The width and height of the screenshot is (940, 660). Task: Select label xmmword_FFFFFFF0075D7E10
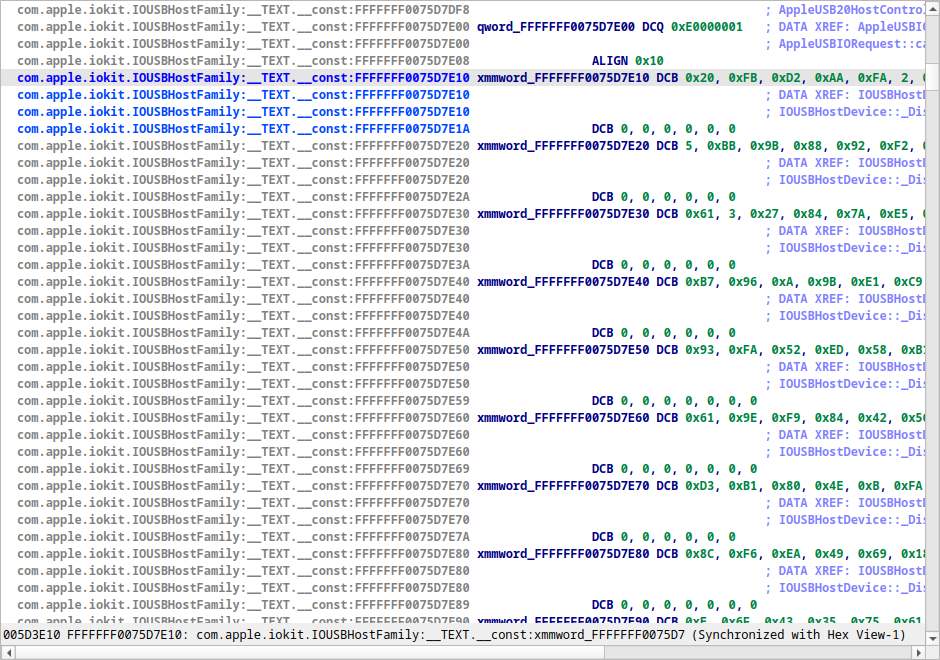563,78
